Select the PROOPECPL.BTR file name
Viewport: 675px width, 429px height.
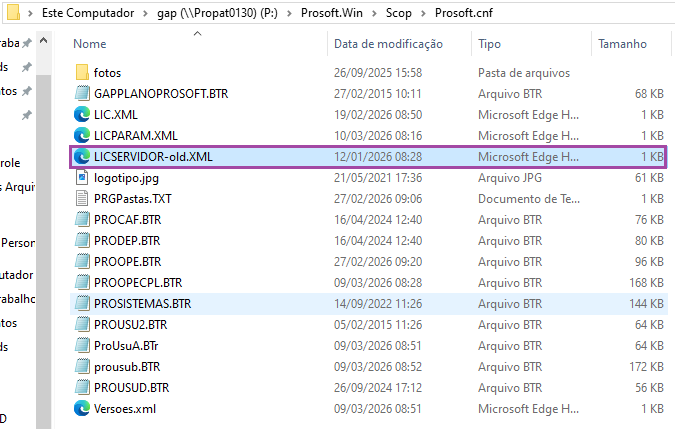[138, 283]
